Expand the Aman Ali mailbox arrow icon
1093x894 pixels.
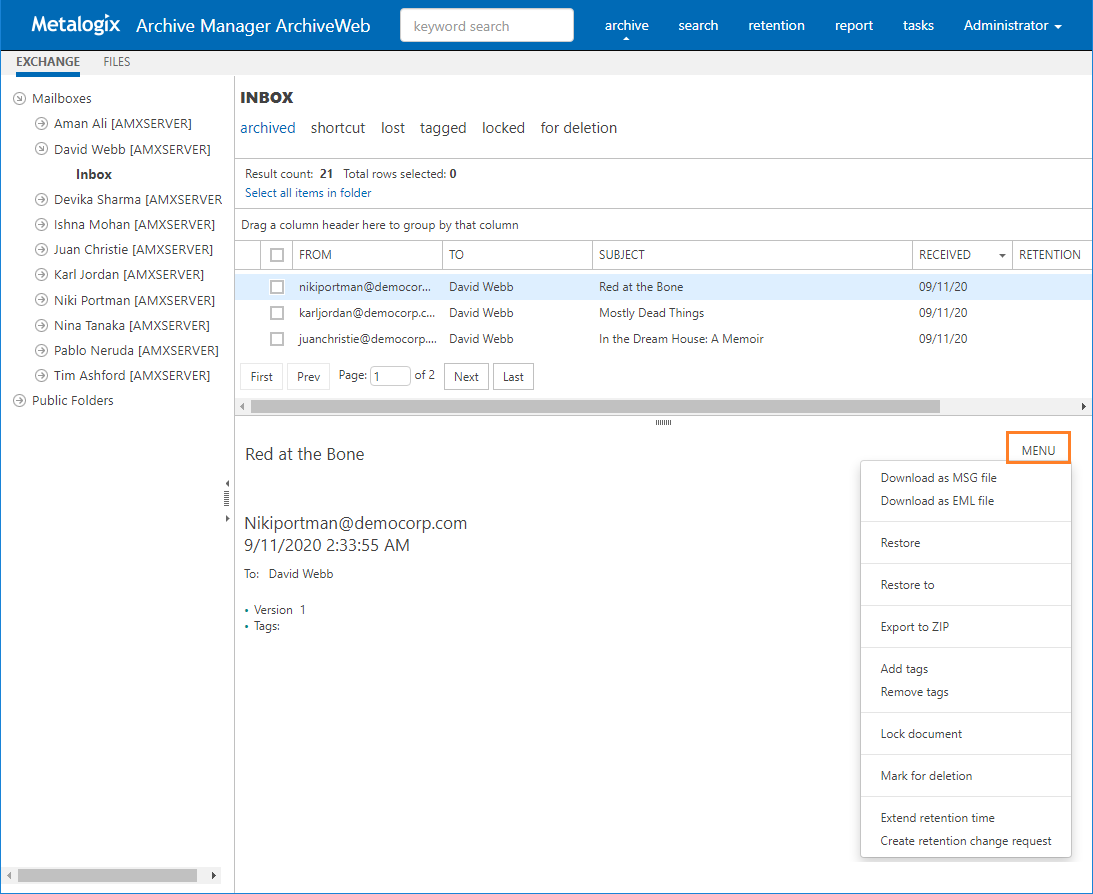41,124
